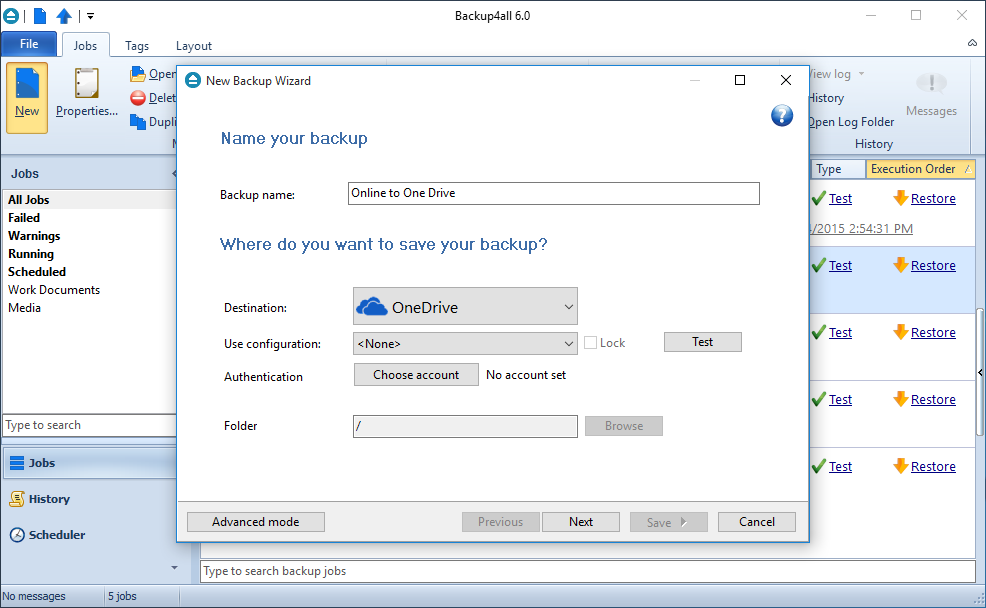Open Log Folder from ribbon
The width and height of the screenshot is (986, 608).
(851, 122)
